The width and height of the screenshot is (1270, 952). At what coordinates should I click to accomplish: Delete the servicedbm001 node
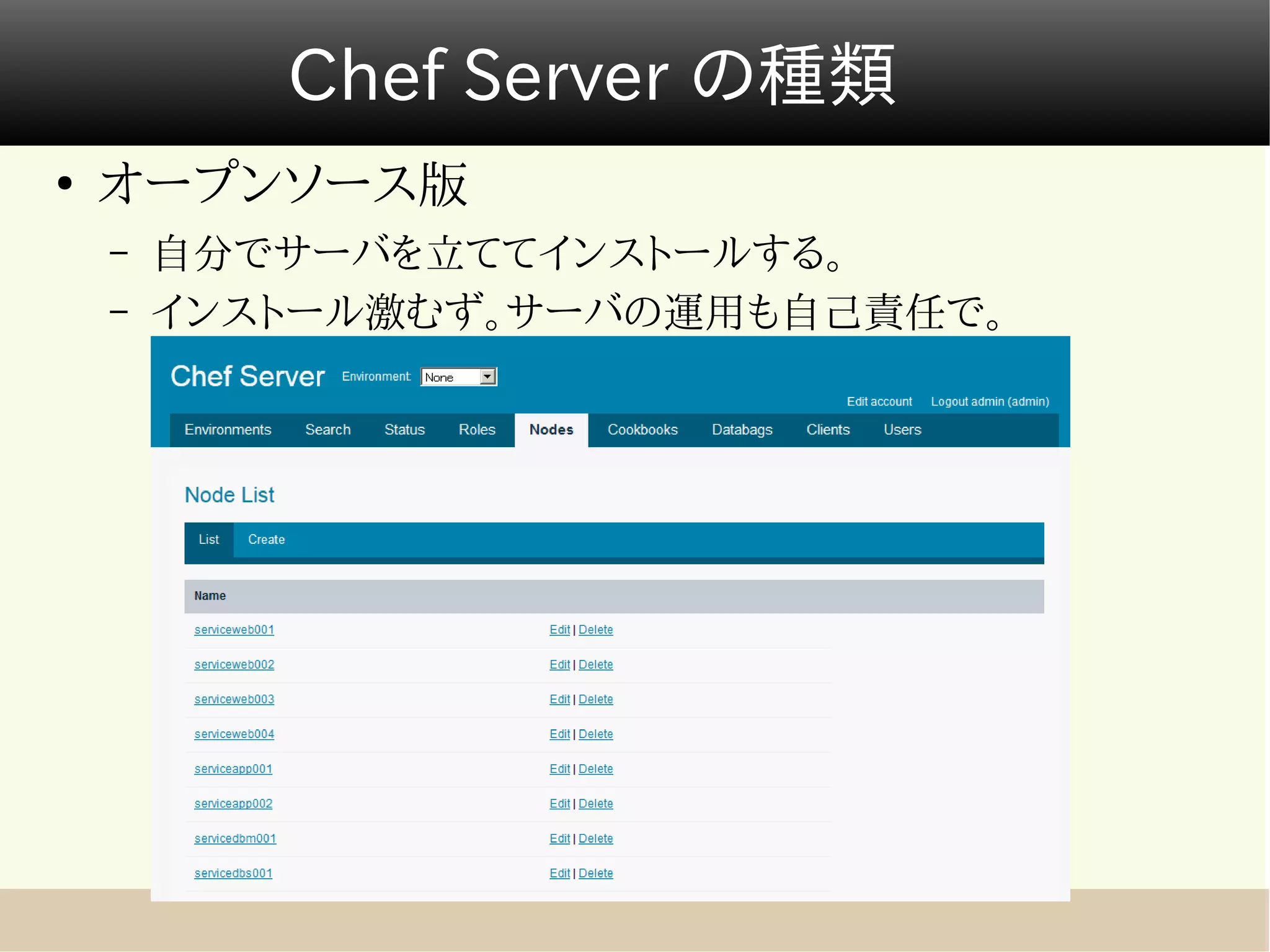tap(595, 839)
